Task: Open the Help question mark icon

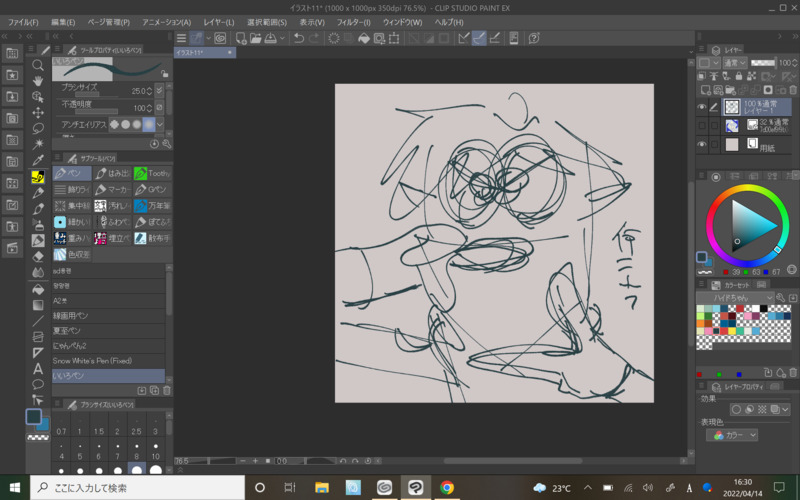Action: 534,38
